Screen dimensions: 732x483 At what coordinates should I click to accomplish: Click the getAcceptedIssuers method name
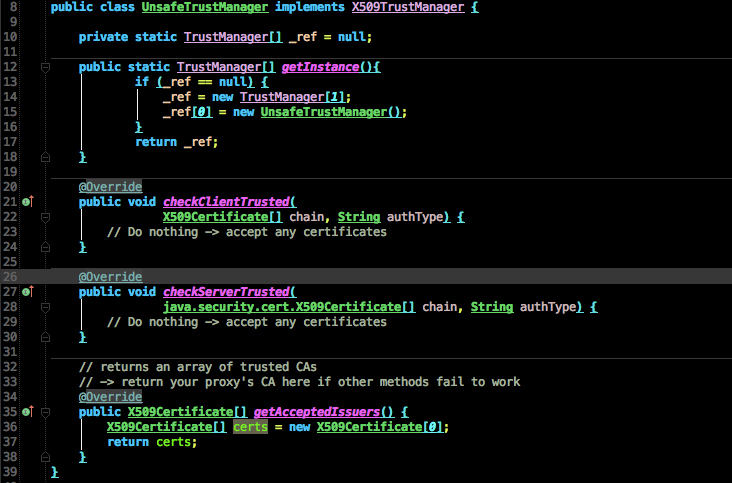pyautogui.click(x=317, y=412)
